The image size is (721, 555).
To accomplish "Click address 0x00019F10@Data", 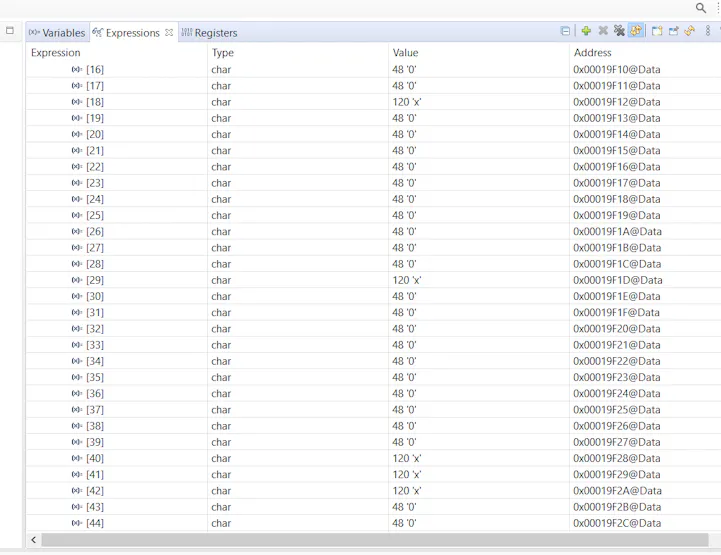I will tap(617, 69).
